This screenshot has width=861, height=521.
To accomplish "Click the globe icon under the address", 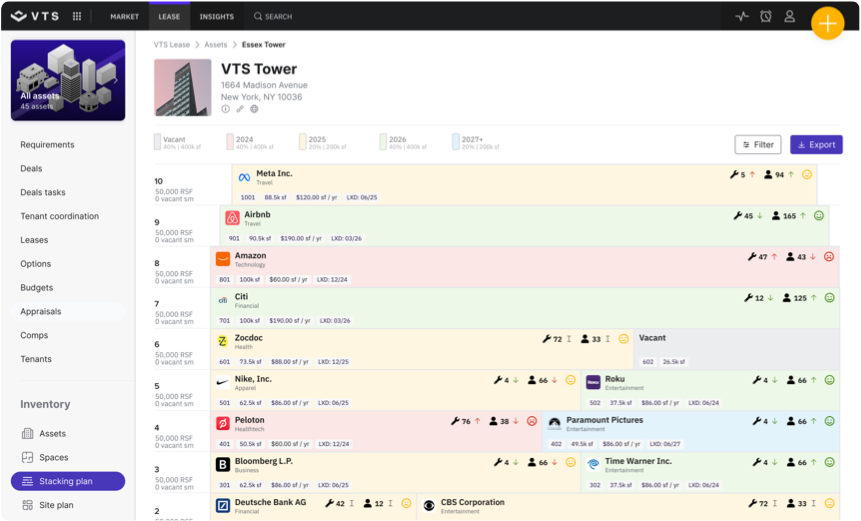I will click(x=254, y=109).
